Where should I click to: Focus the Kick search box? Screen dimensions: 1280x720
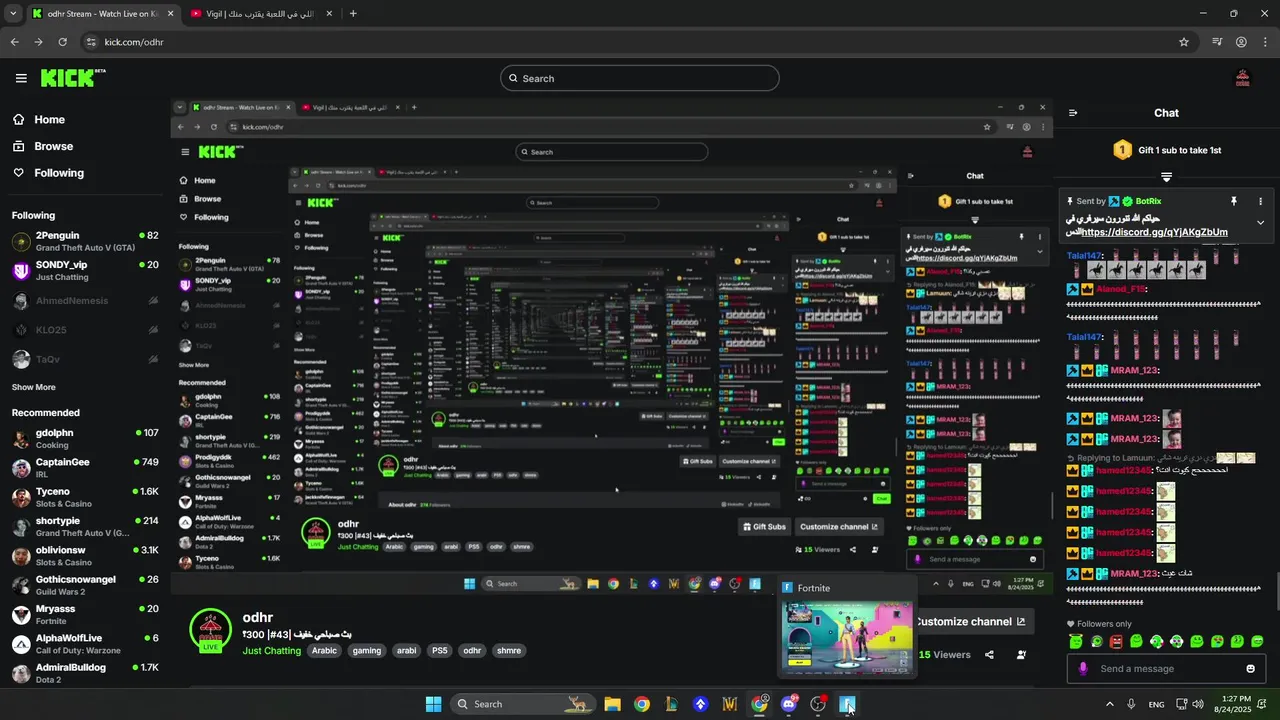point(640,78)
